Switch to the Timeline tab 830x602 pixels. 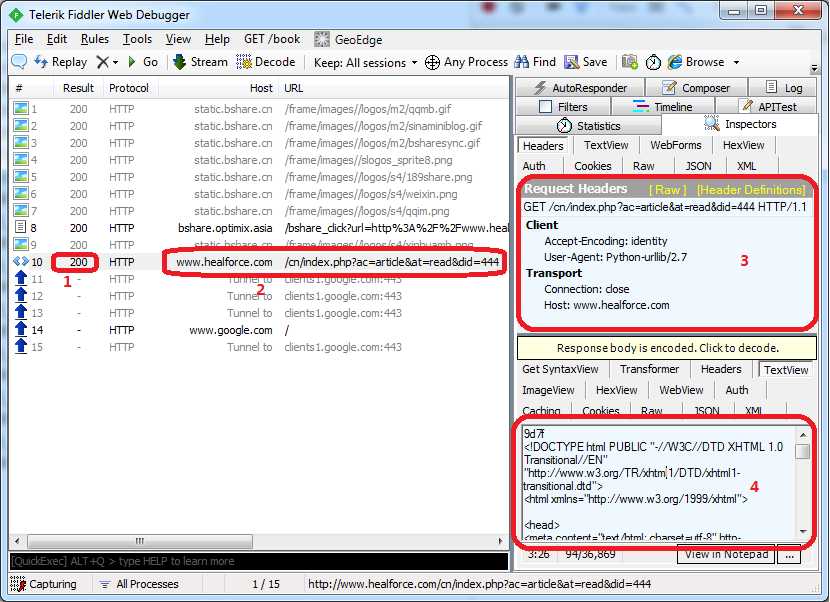tap(663, 107)
